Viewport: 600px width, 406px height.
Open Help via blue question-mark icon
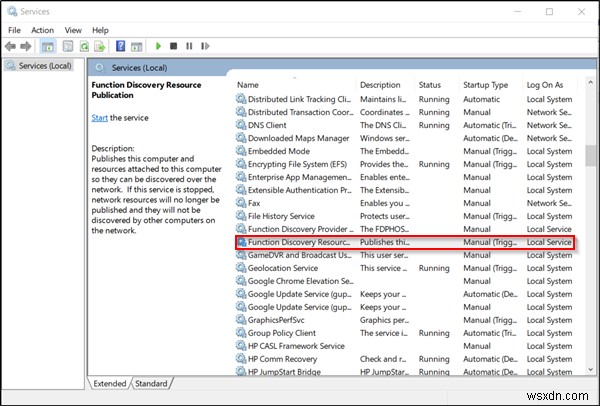(119, 46)
